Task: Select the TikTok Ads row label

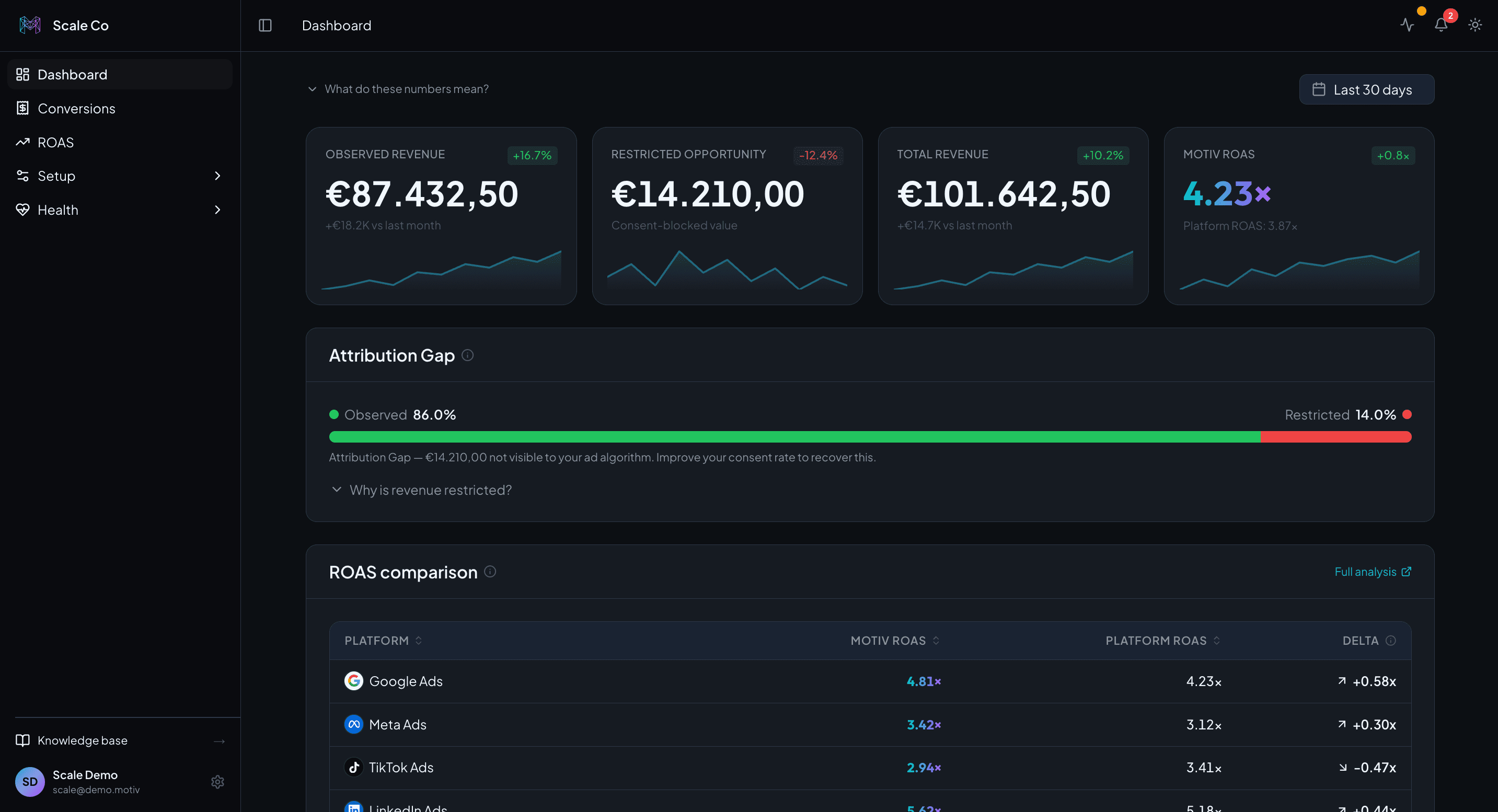Action: point(401,768)
